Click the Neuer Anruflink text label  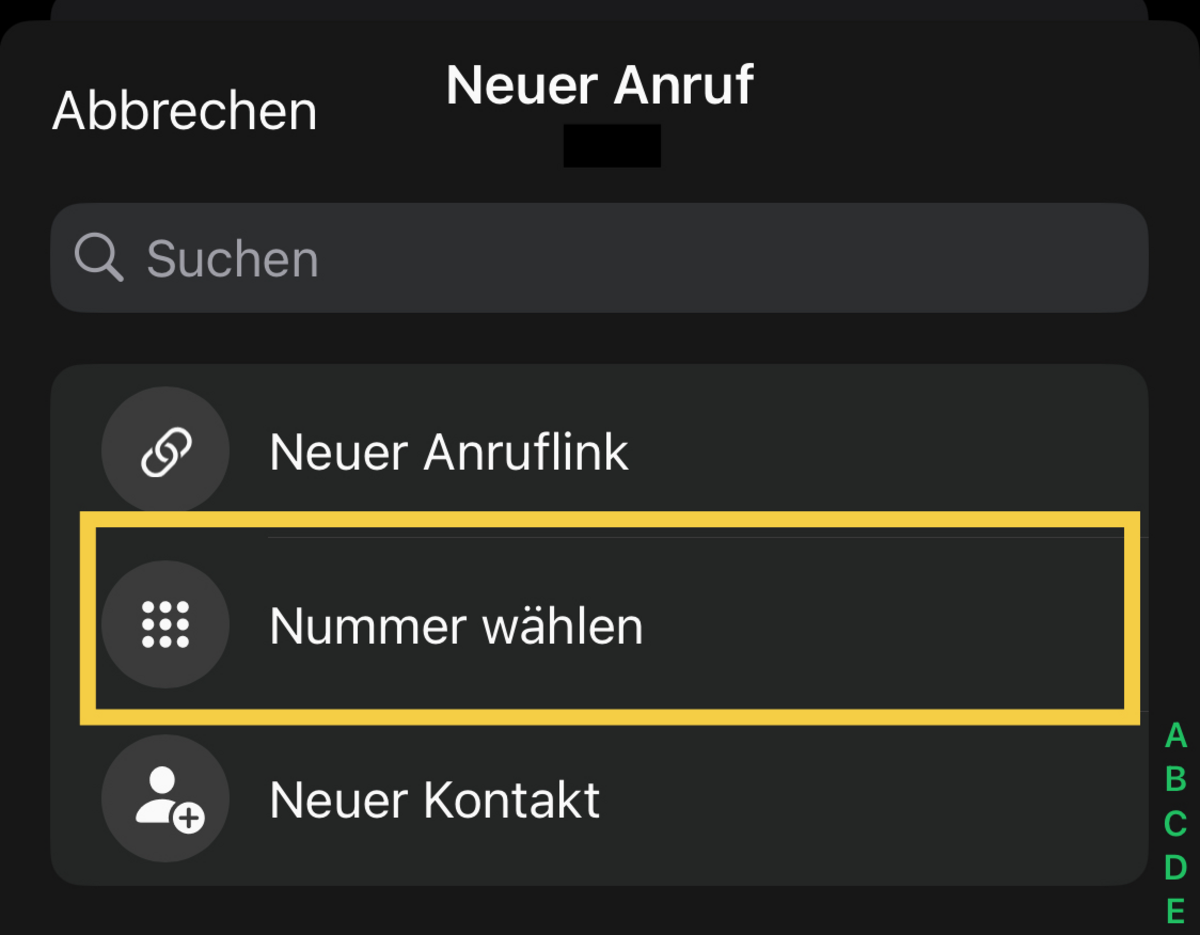pyautogui.click(x=449, y=453)
